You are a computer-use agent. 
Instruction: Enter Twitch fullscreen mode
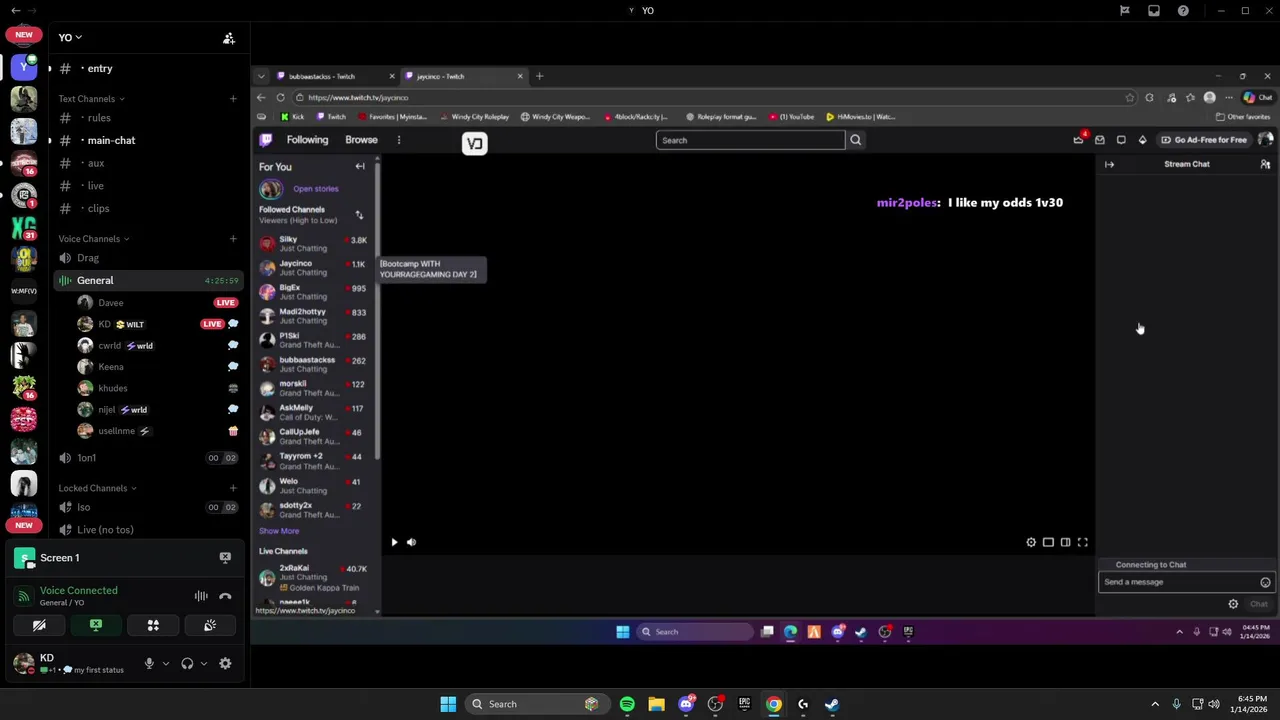[x=1082, y=542]
